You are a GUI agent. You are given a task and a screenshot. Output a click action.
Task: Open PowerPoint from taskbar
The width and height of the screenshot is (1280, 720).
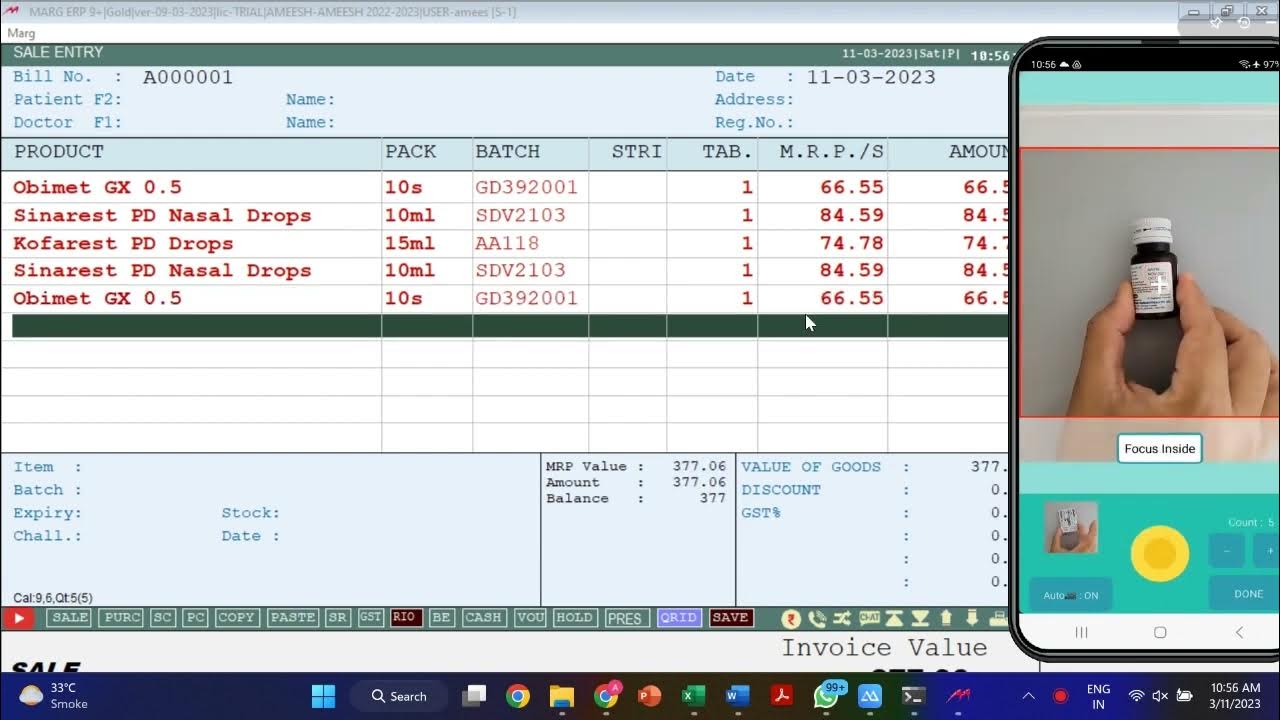(x=650, y=696)
